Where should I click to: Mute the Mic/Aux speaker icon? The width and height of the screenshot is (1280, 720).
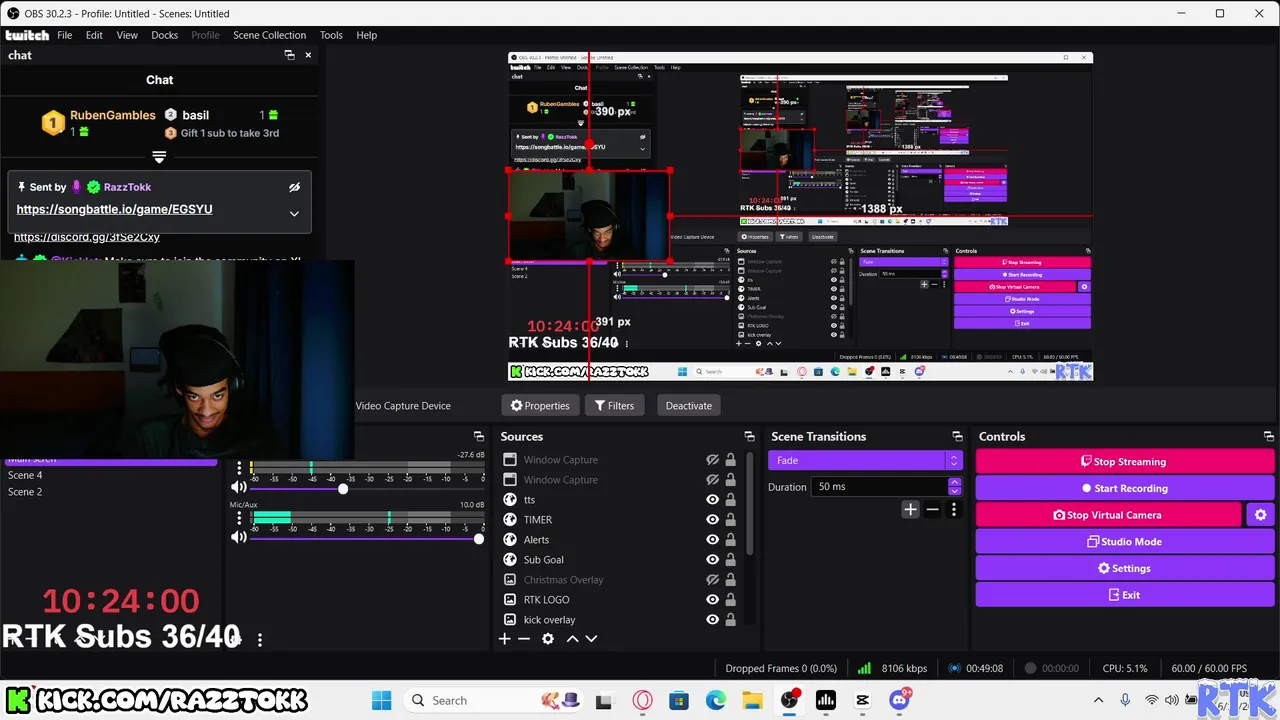[x=238, y=538]
